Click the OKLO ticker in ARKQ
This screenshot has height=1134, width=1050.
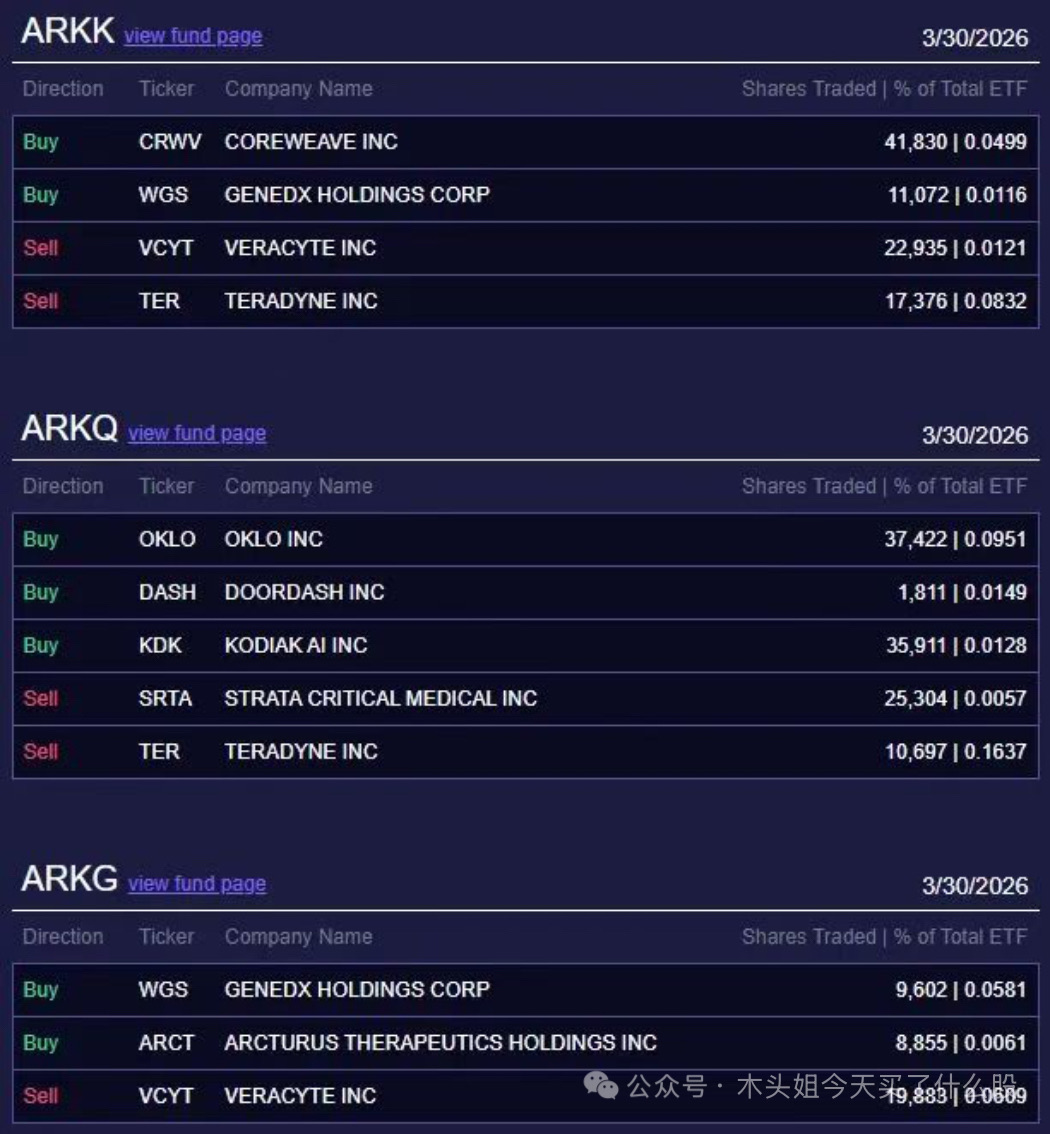(x=167, y=539)
